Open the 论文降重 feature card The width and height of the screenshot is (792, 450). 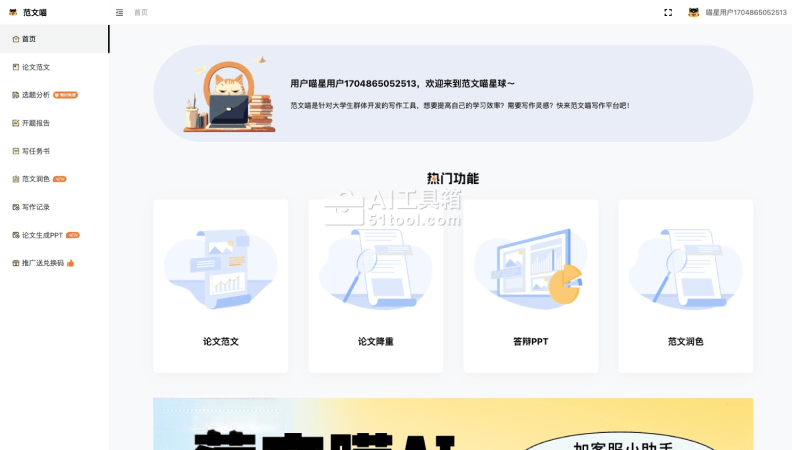click(x=376, y=286)
